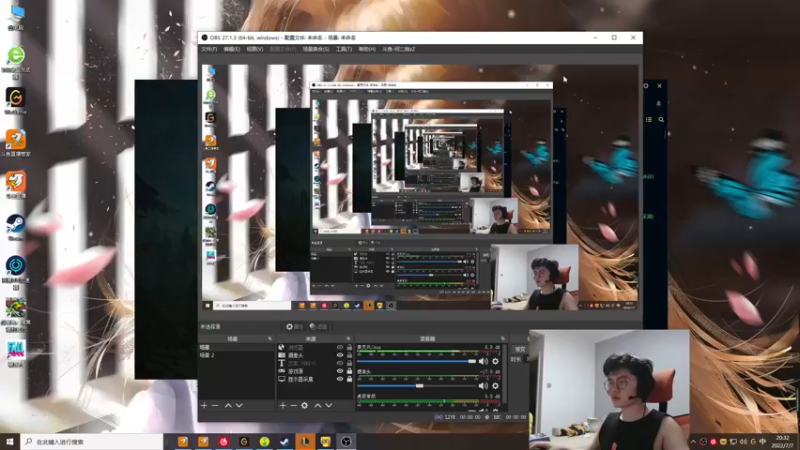Open the Steam shortcut on the desktop
Viewport: 800px width, 450px height.
15,228
